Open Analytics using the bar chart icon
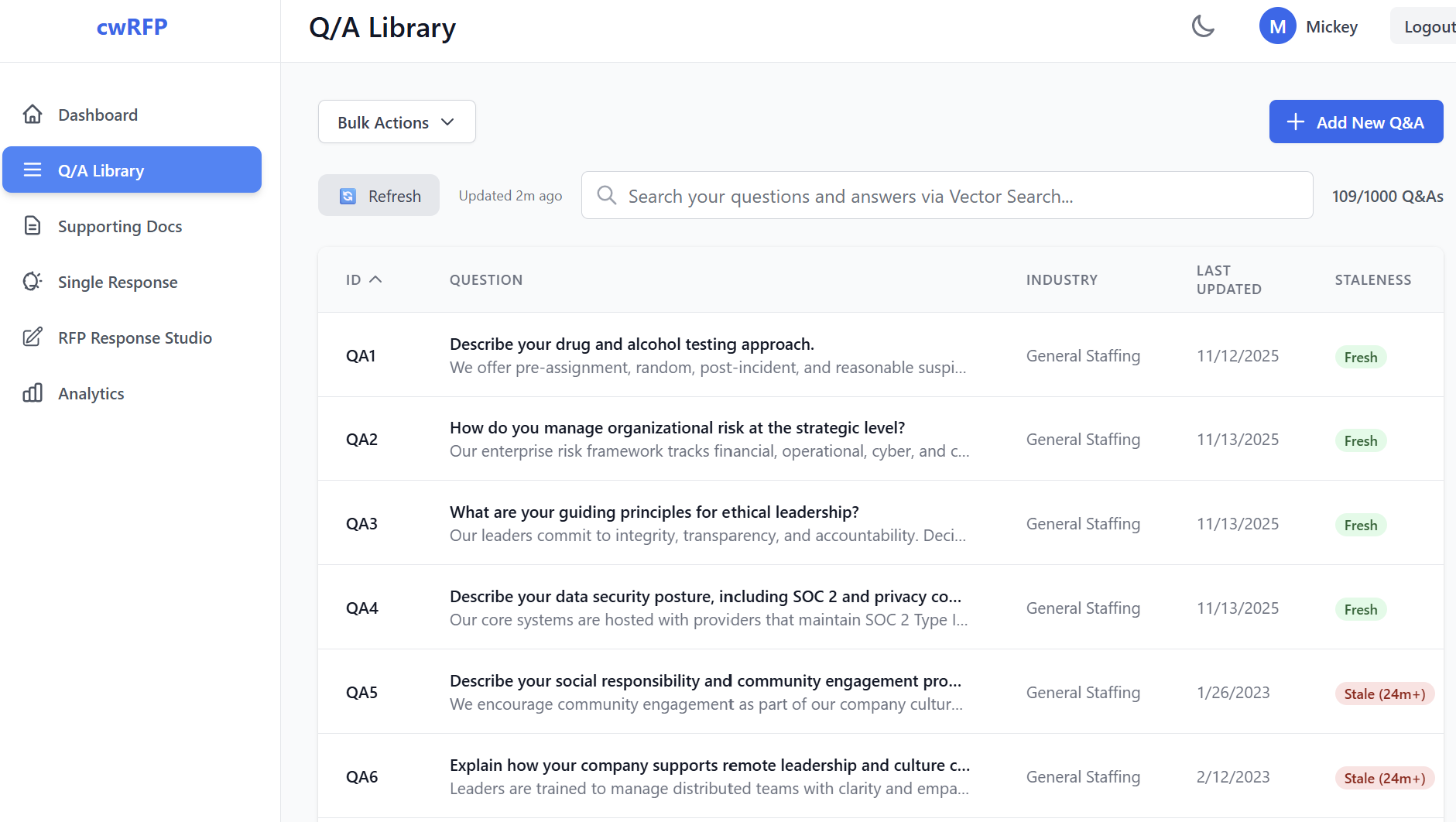The height and width of the screenshot is (822, 1456). (x=33, y=393)
